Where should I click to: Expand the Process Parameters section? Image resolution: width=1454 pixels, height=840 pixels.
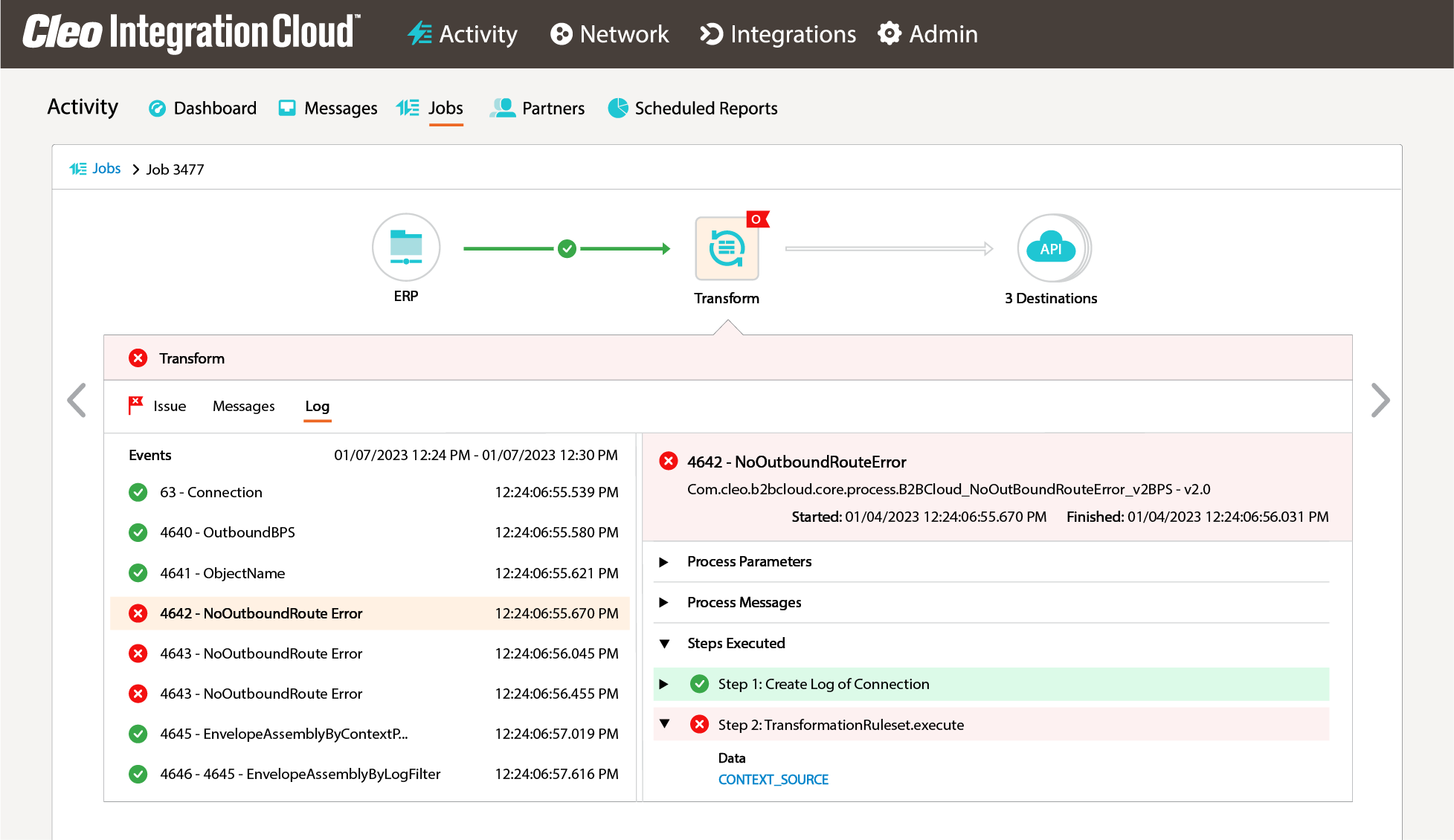(664, 562)
